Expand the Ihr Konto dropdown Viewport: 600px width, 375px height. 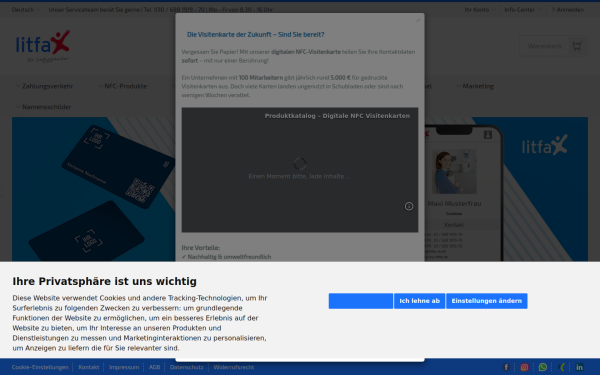pos(479,10)
